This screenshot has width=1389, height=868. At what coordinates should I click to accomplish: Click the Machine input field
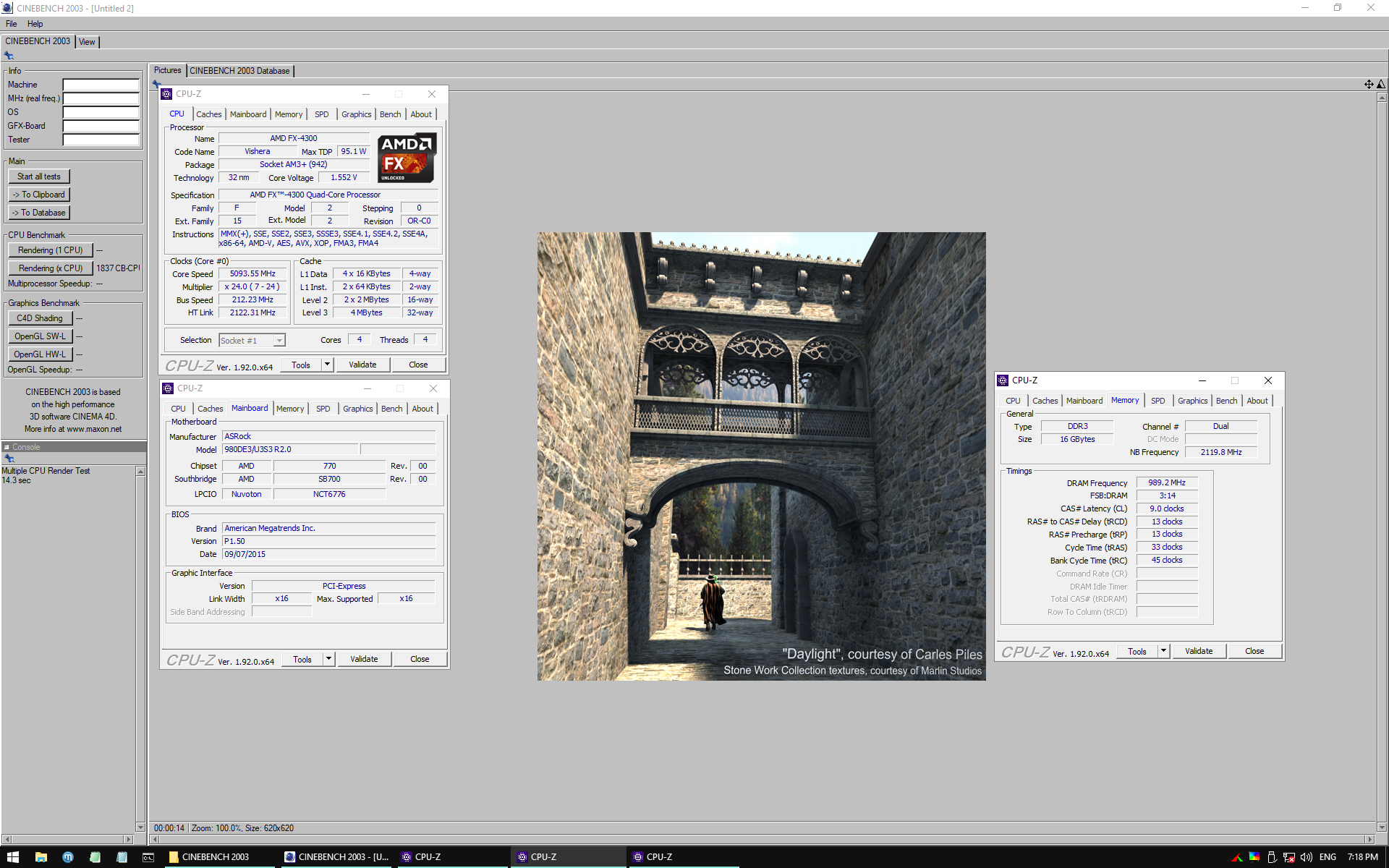(101, 85)
